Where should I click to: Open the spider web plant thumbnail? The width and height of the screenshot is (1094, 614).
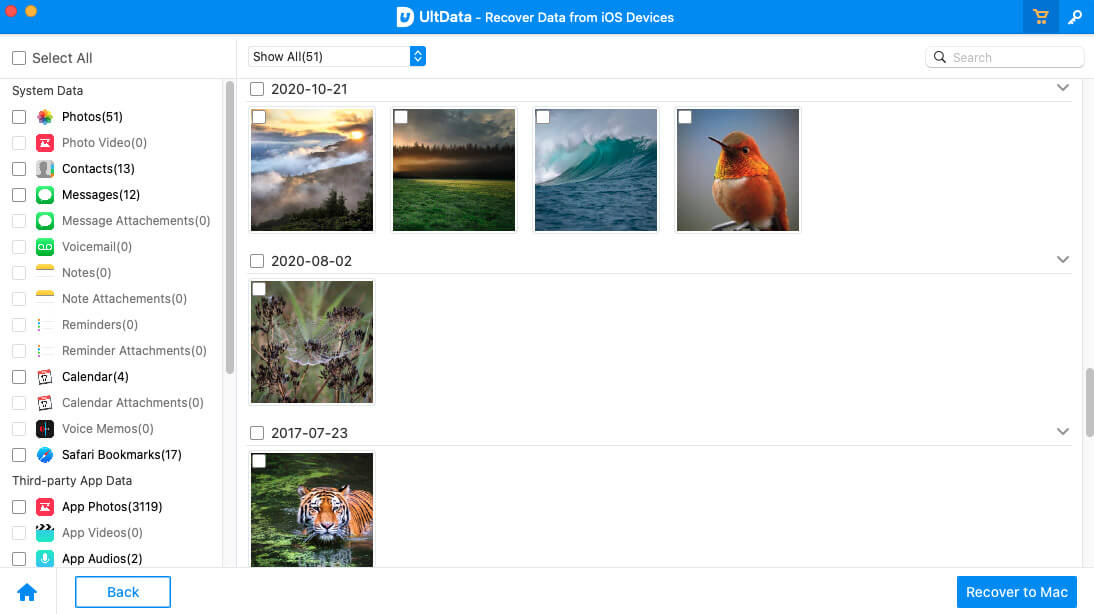click(x=312, y=342)
